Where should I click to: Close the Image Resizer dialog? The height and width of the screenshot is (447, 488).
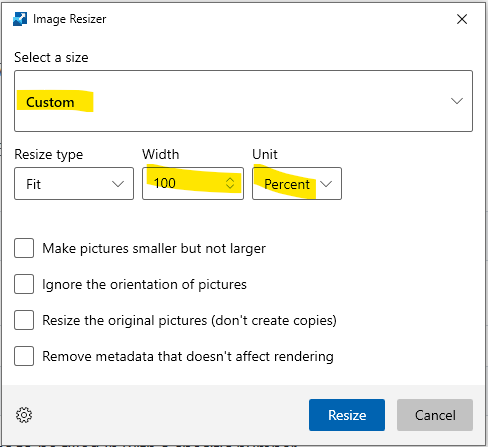coord(462,19)
